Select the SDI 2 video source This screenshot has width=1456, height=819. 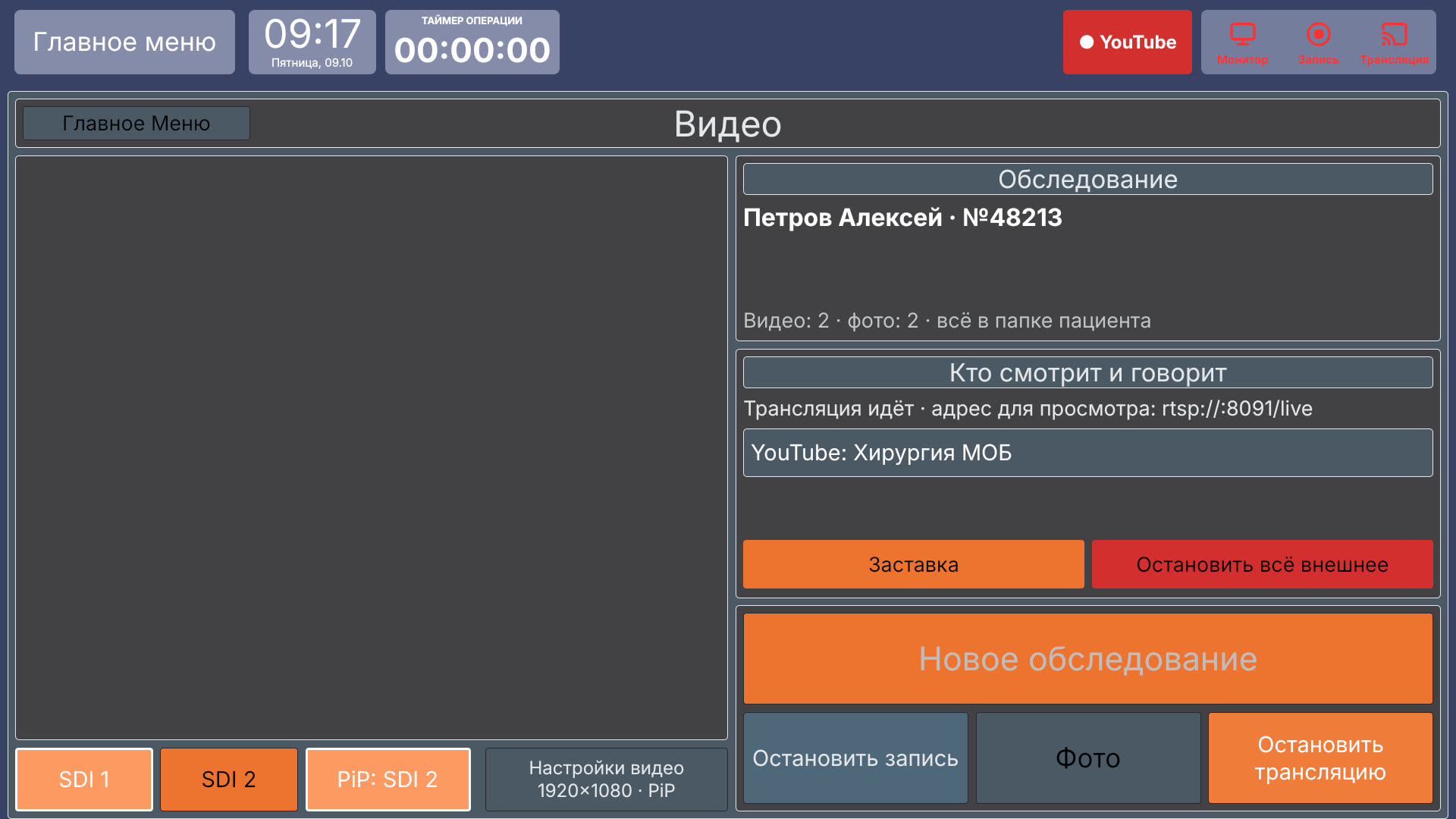click(229, 779)
